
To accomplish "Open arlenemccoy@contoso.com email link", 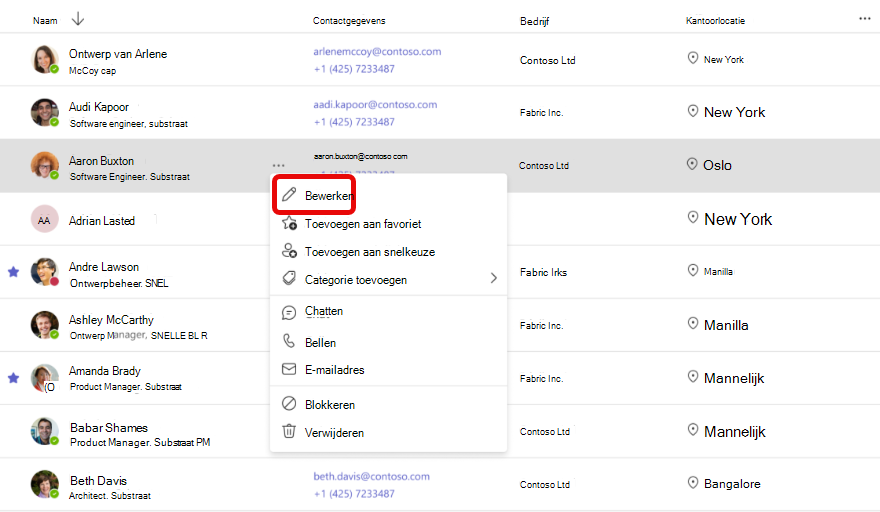I will 377,52.
